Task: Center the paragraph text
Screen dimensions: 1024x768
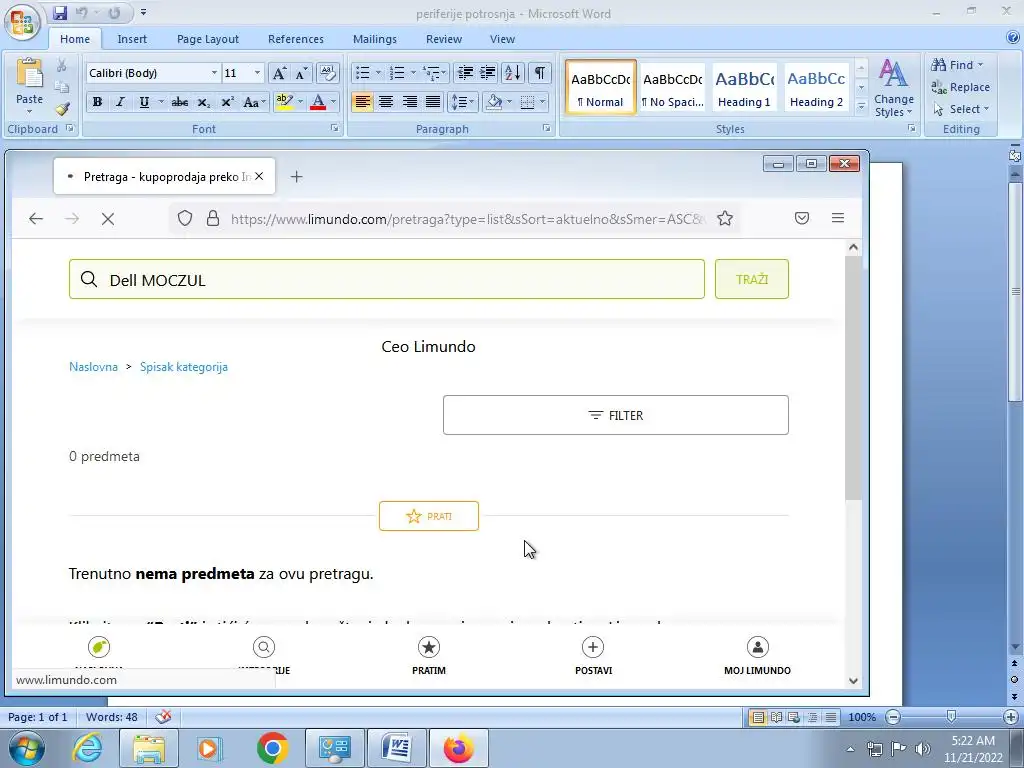Action: tap(386, 102)
